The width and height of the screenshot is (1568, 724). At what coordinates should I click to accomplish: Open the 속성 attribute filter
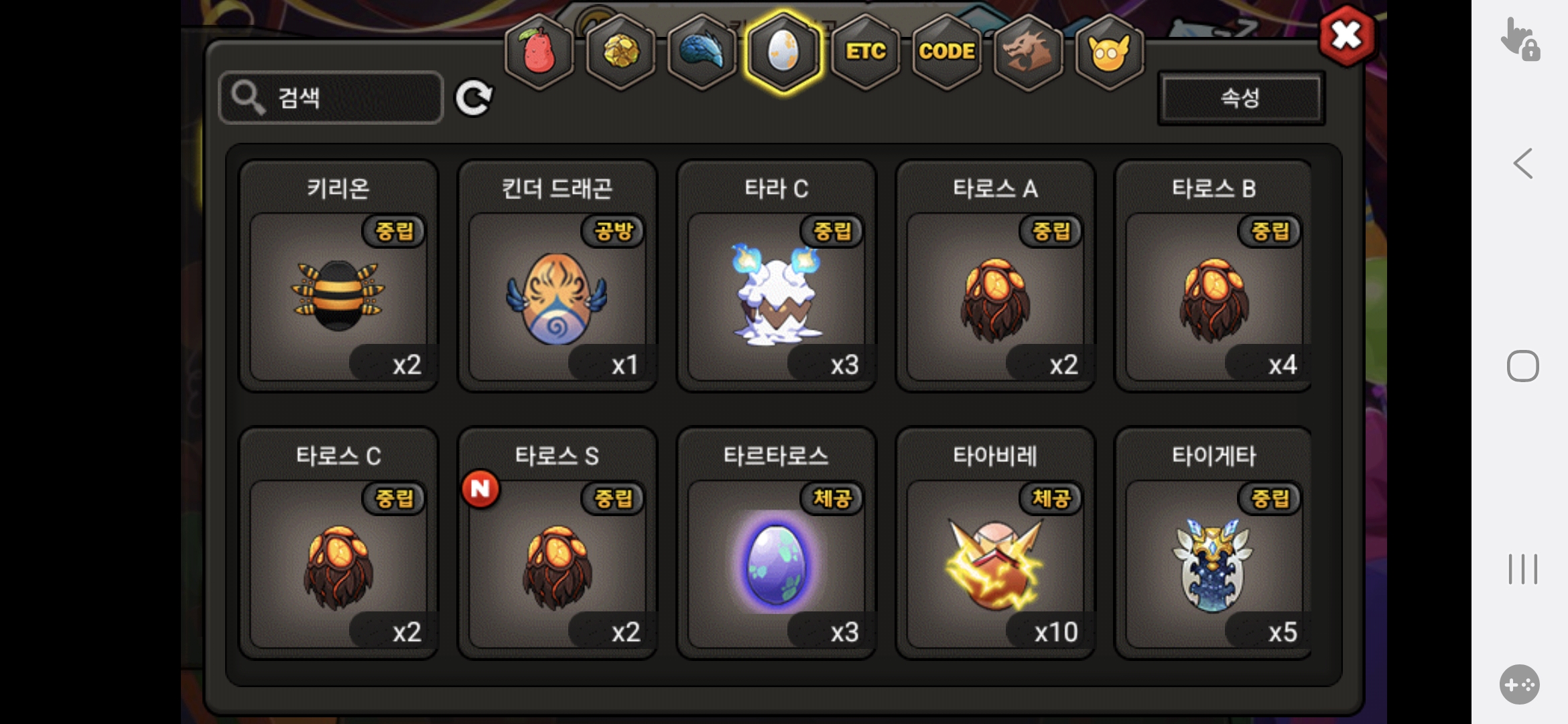pos(1241,98)
